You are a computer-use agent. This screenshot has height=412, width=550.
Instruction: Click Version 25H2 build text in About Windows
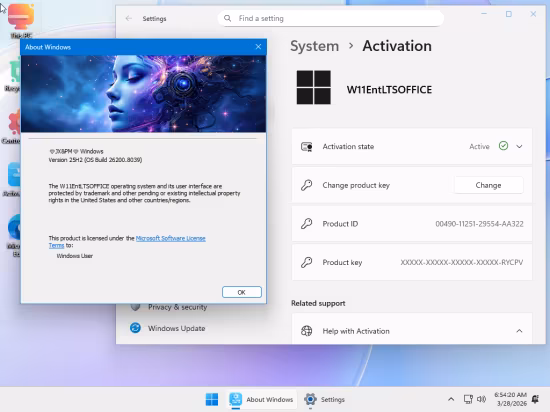point(95,160)
